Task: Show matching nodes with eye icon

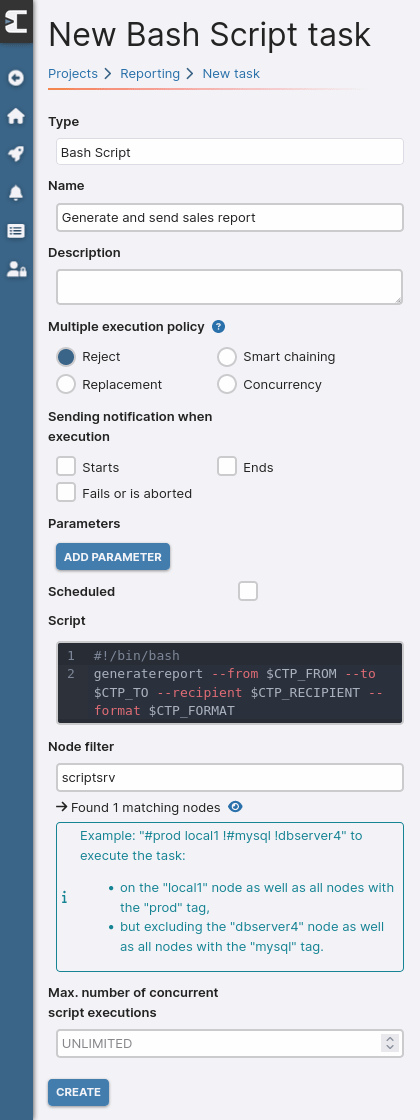Action: pos(235,807)
